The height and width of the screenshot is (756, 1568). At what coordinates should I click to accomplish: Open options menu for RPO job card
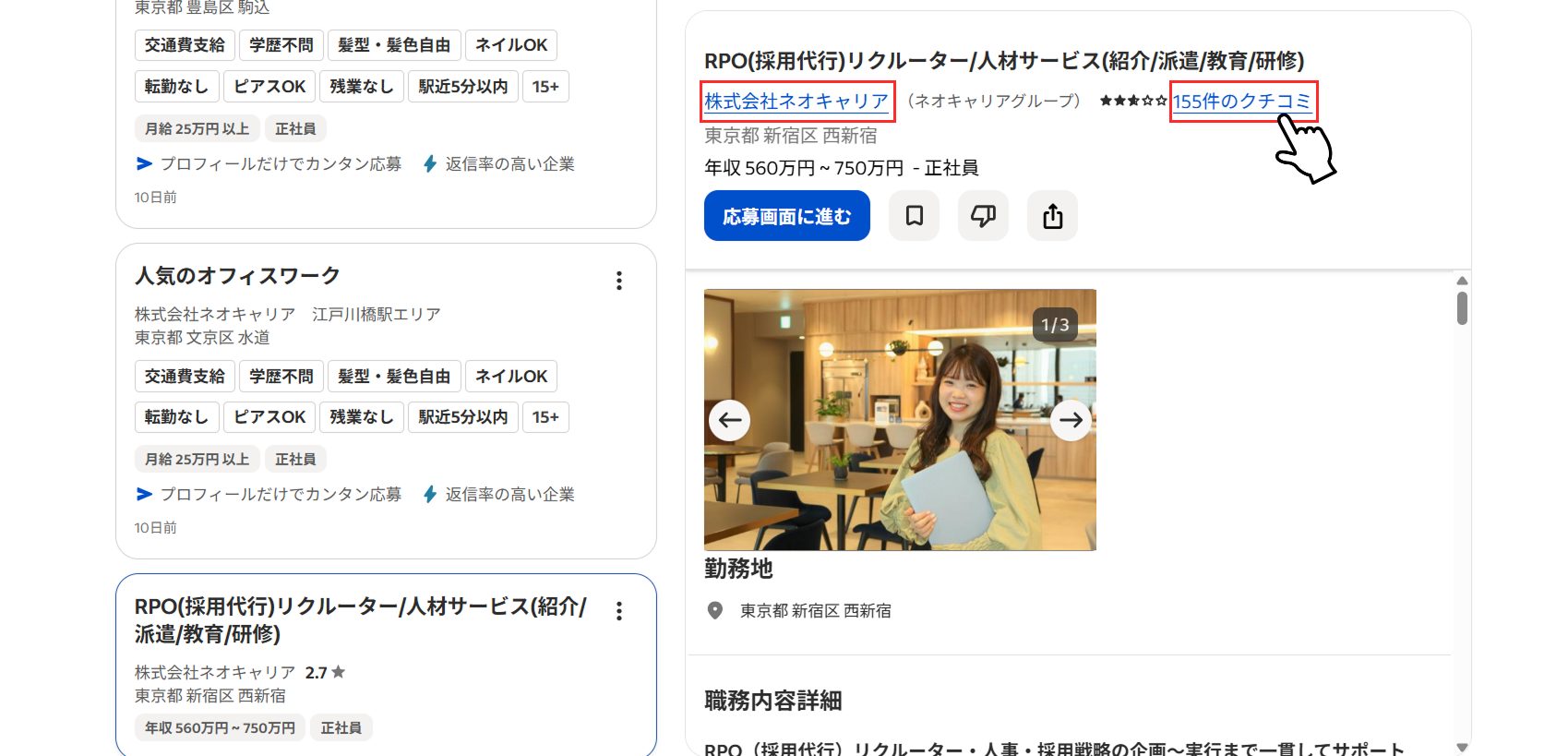(619, 611)
